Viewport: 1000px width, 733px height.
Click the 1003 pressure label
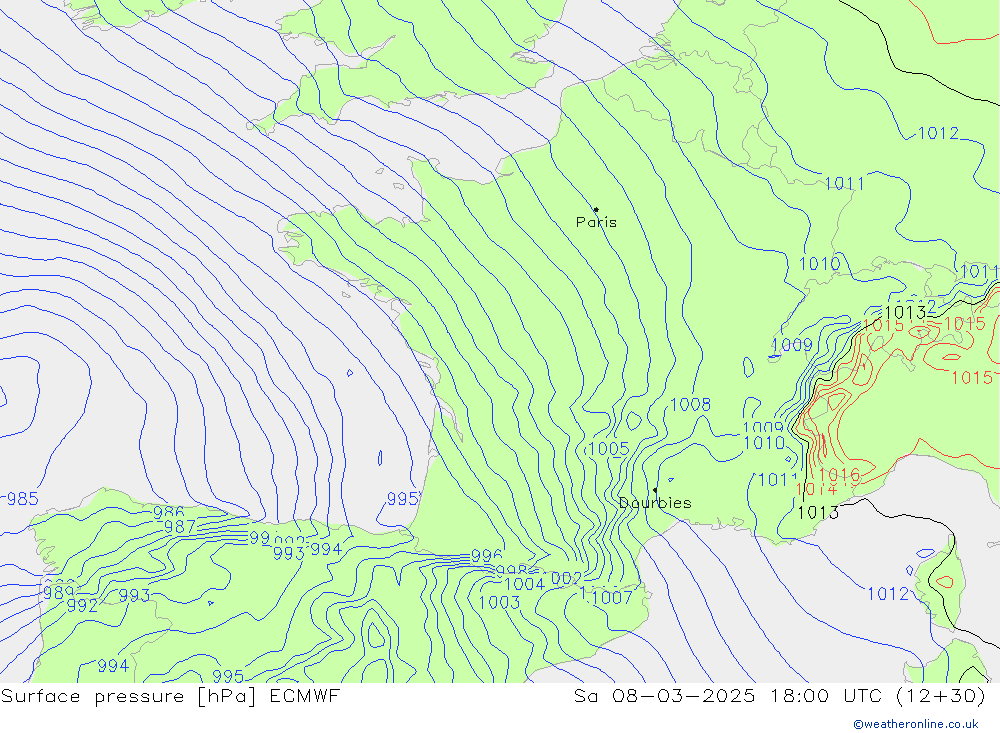[x=499, y=602]
